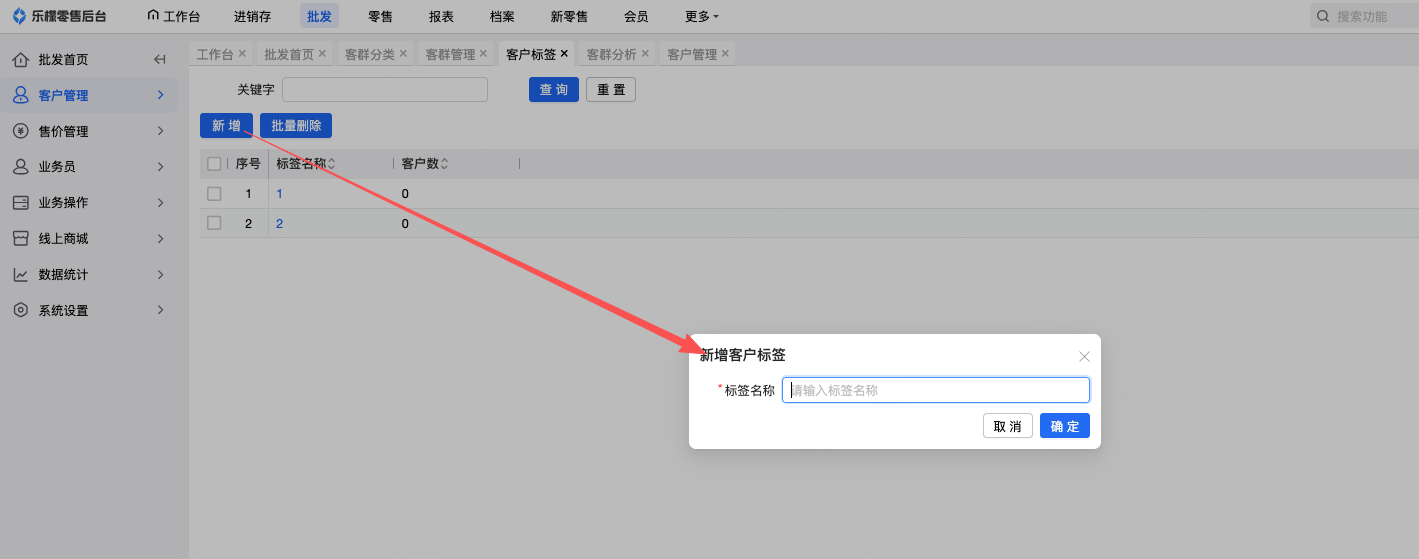
Task: Focus the 搜索功能 search box
Action: point(1363,16)
